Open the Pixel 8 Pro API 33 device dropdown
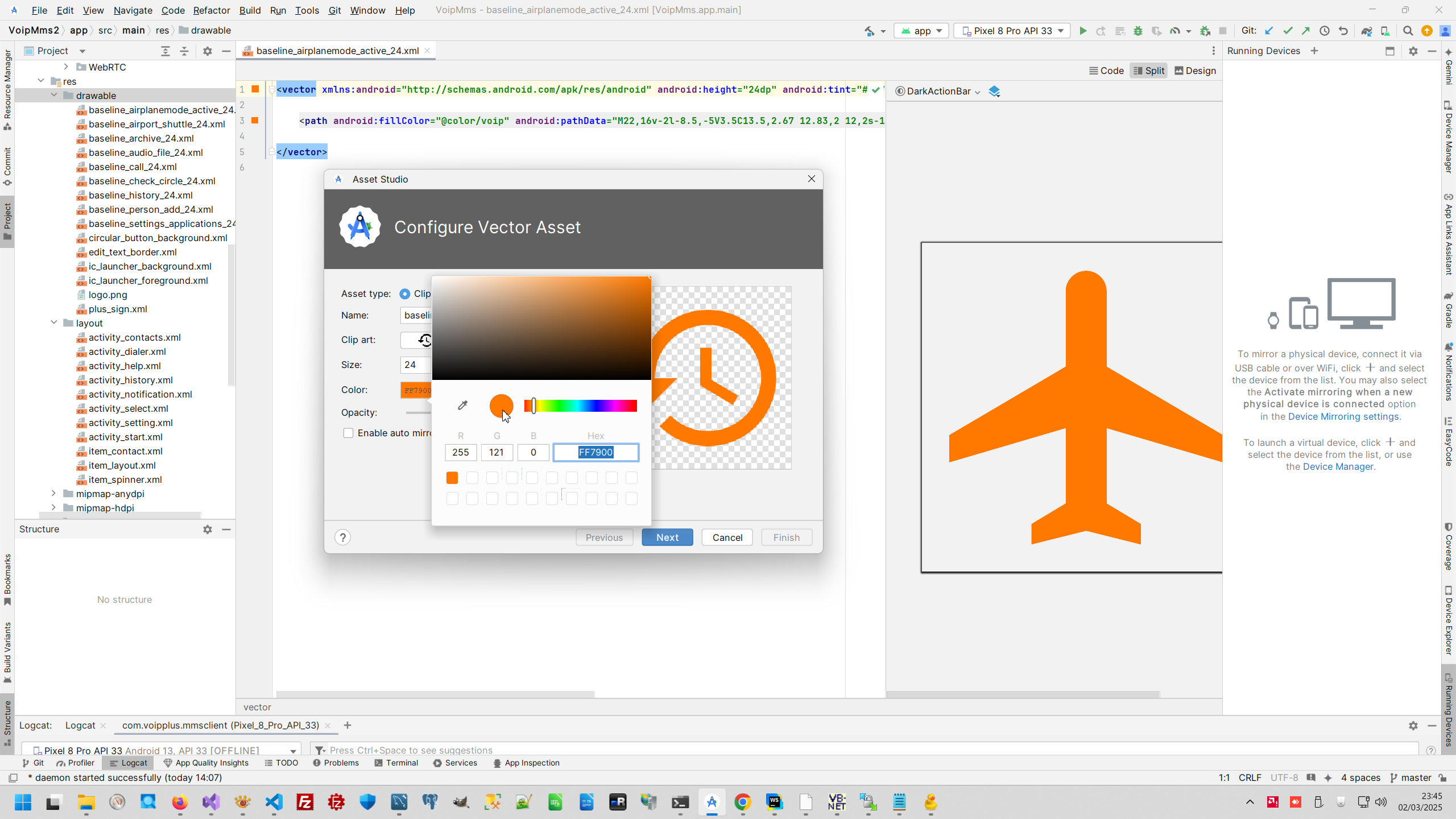This screenshot has width=1456, height=819. click(1012, 31)
